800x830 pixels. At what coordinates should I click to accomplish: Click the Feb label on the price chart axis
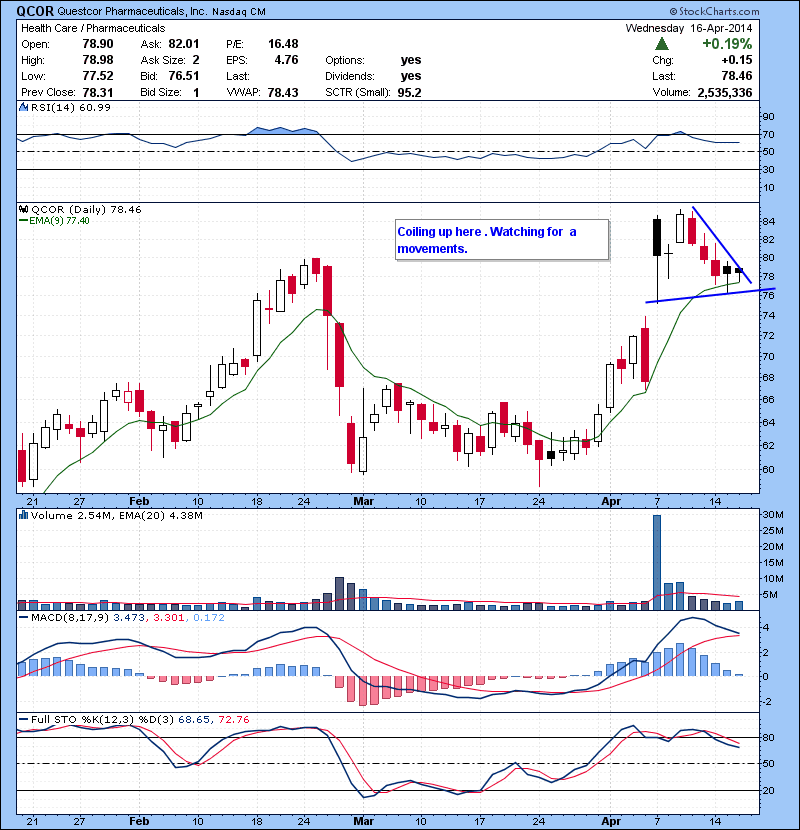(x=139, y=501)
